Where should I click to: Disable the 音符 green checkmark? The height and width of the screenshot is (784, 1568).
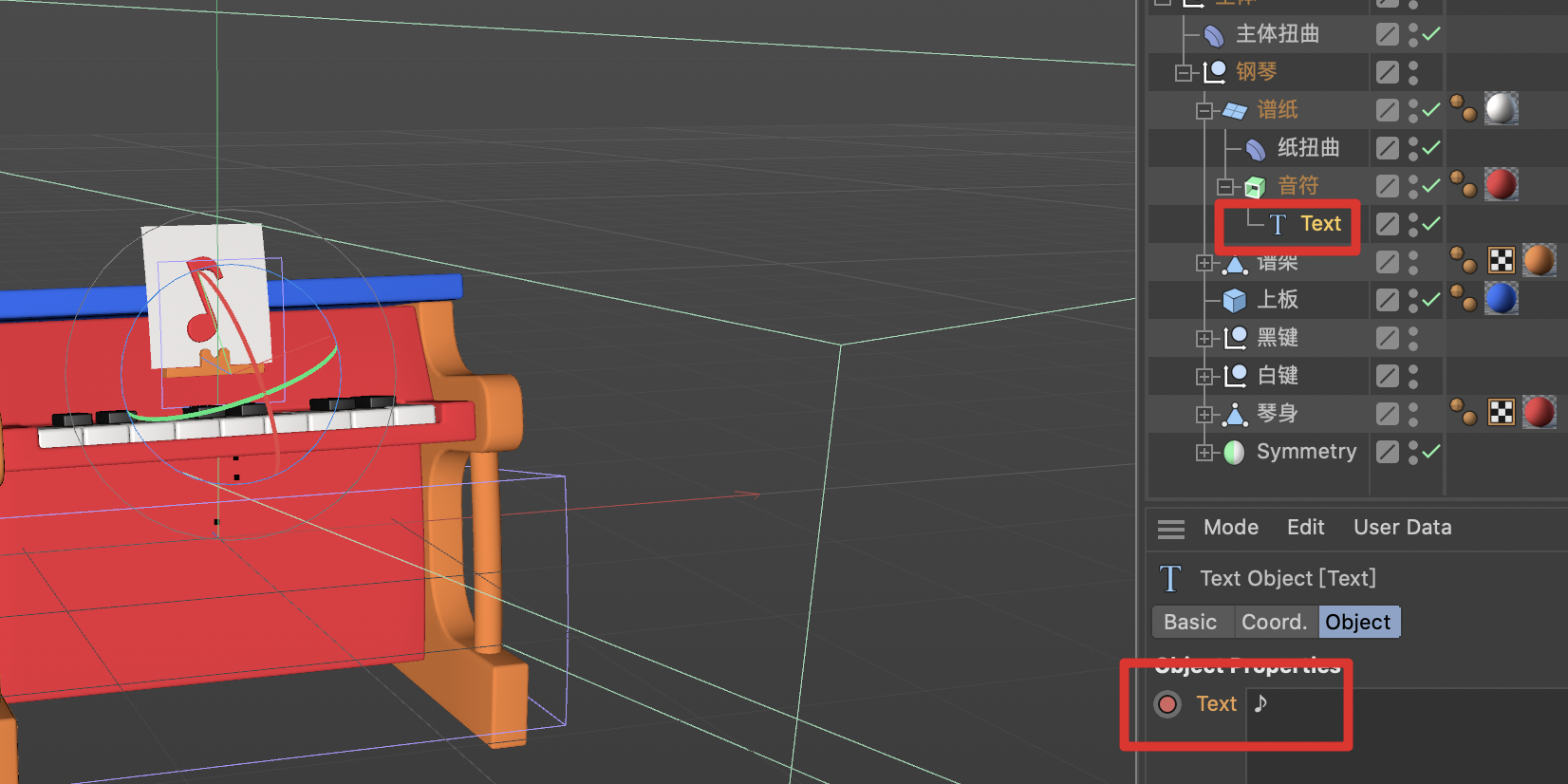(x=1431, y=186)
